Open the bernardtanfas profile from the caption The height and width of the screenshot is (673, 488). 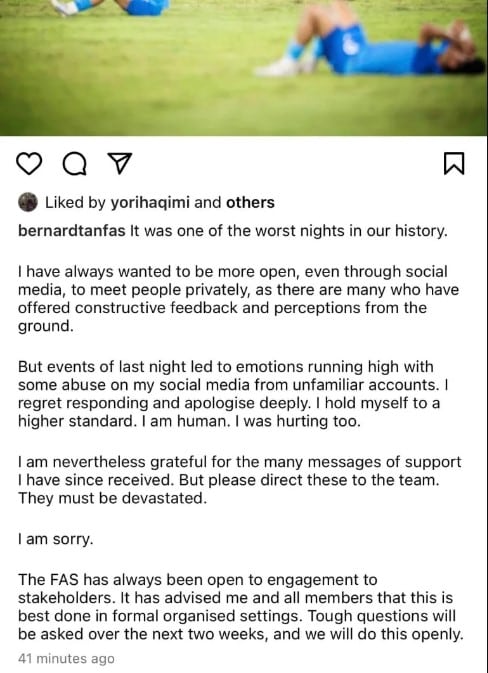(72, 231)
